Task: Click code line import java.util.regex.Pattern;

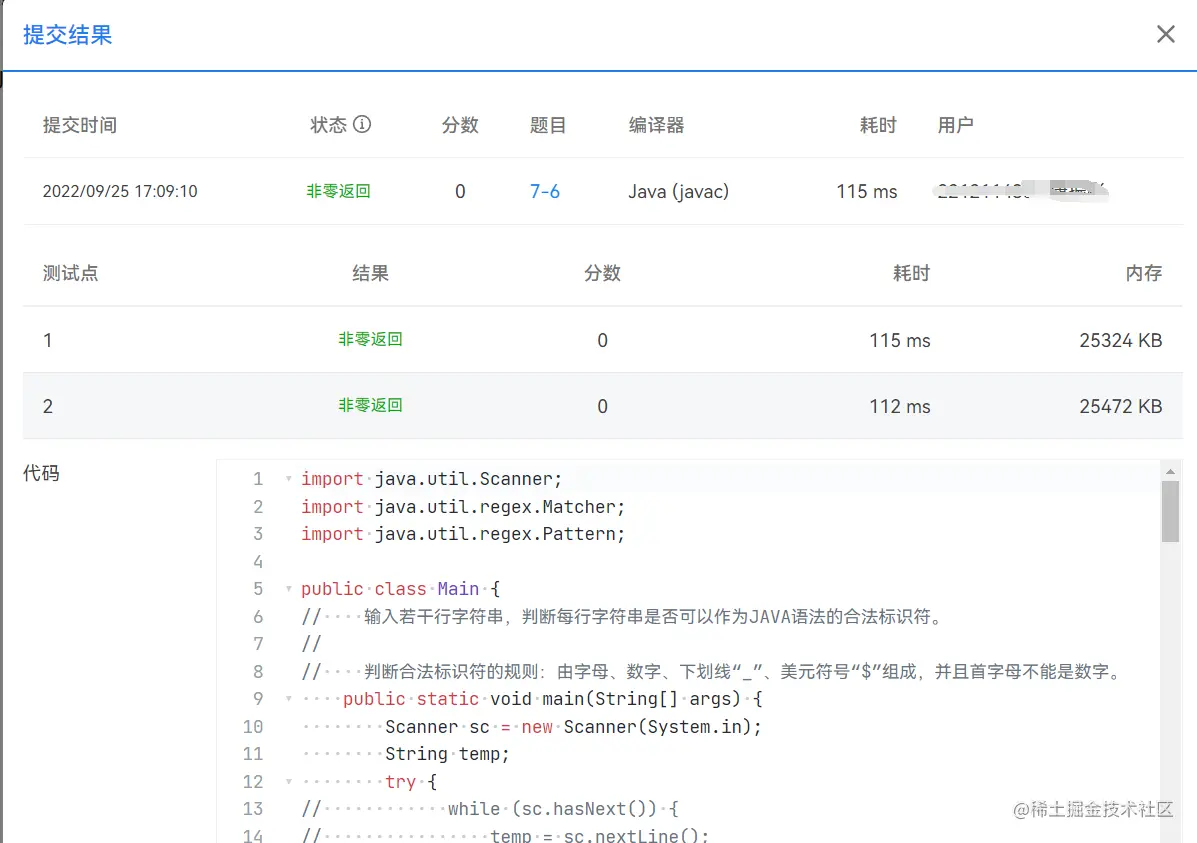Action: pos(463,534)
